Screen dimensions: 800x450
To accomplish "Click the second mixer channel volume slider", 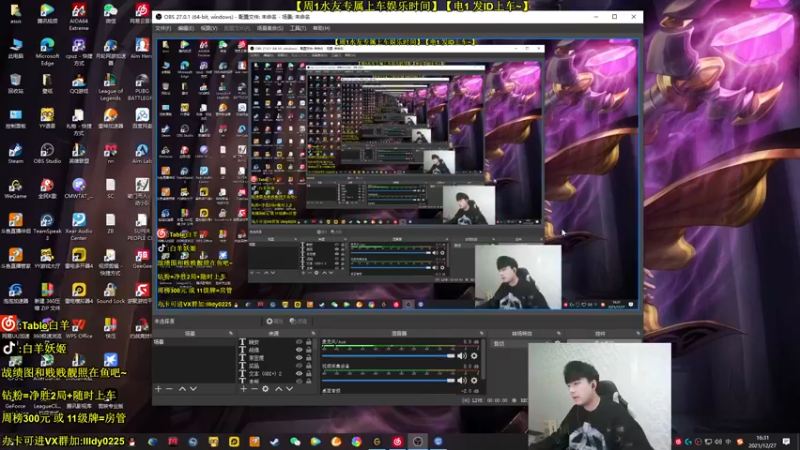I will pos(388,380).
